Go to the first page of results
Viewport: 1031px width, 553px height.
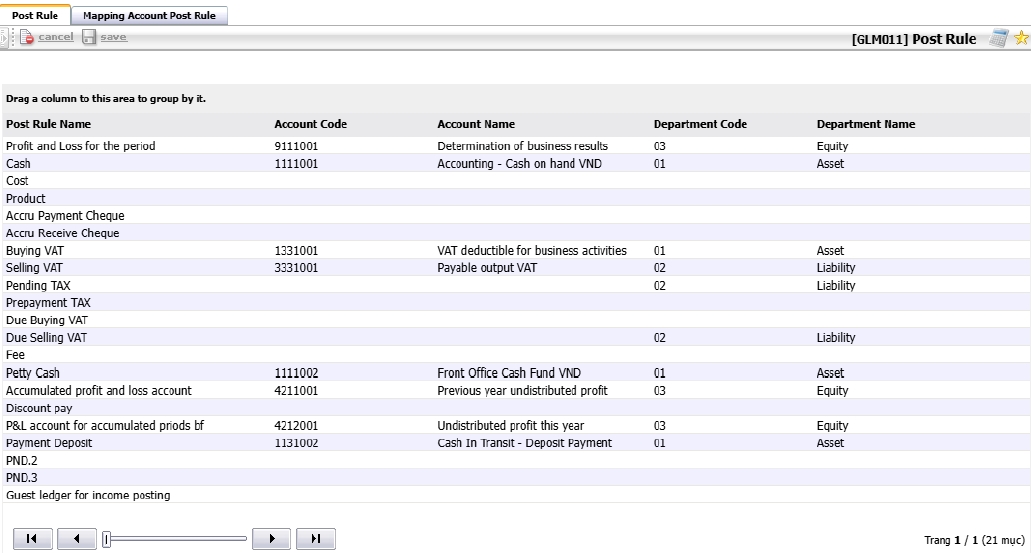[31, 539]
